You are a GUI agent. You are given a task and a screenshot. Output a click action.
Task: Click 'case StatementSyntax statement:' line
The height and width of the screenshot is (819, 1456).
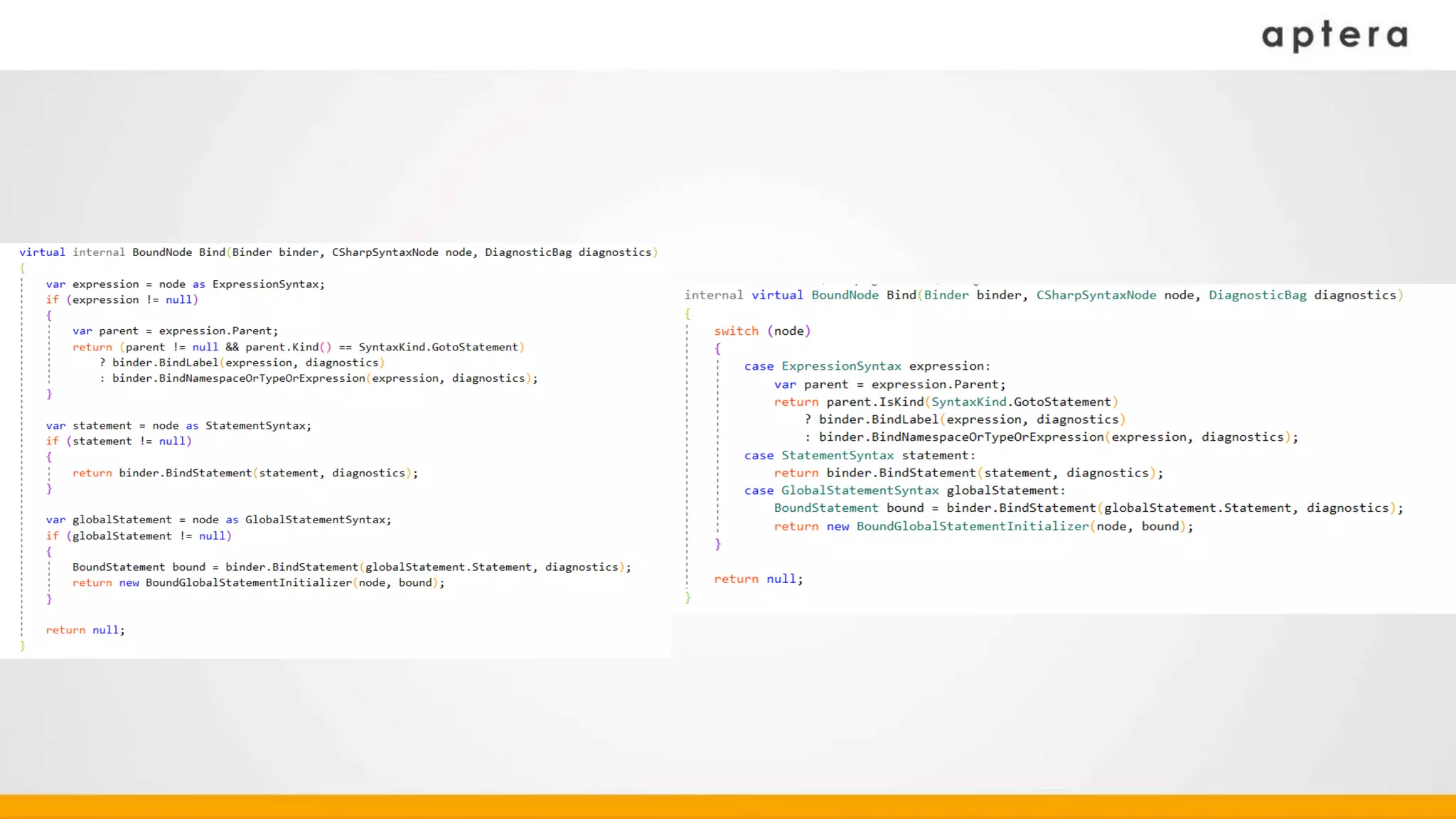[859, 456]
